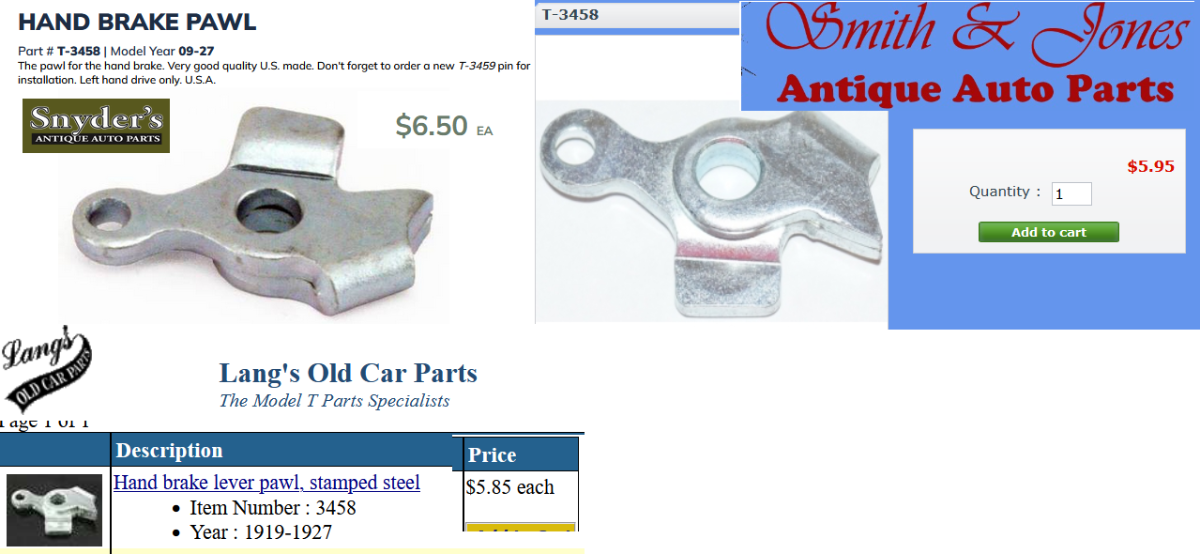The width and height of the screenshot is (1200, 554).
Task: Click the T-3458 title bar
Action: 637,14
